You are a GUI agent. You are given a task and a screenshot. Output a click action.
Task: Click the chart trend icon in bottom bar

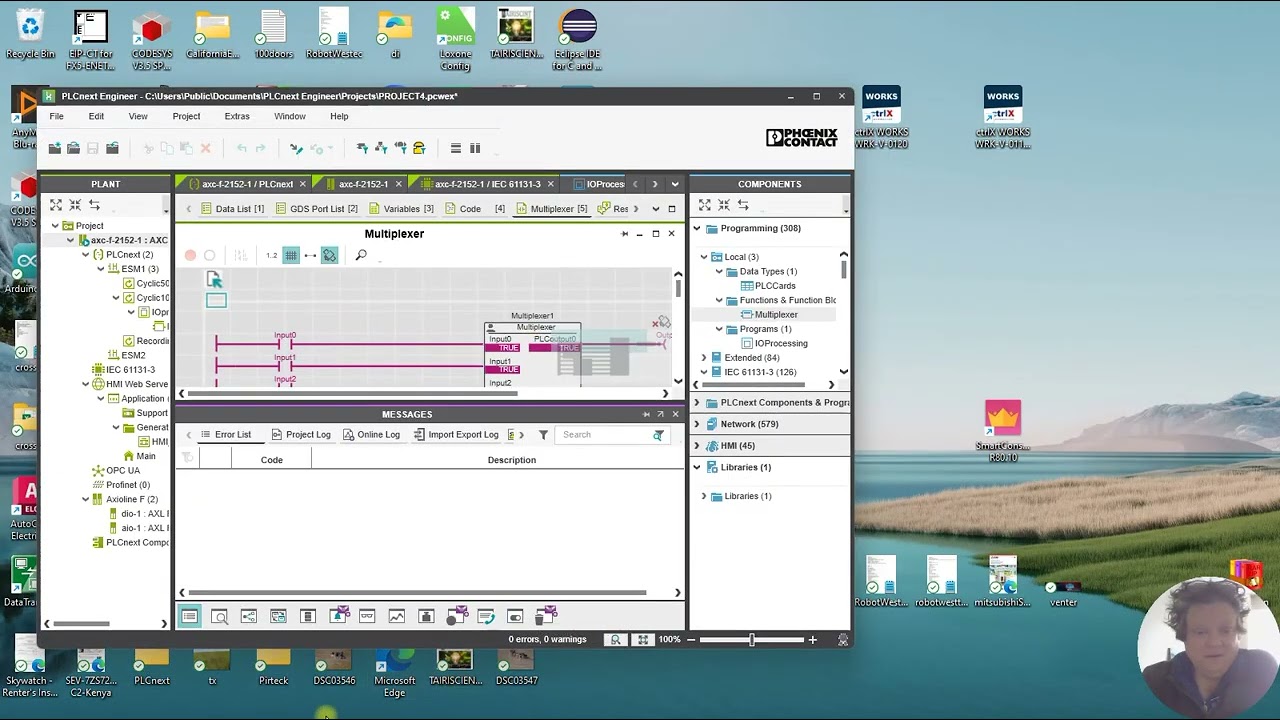click(x=397, y=616)
